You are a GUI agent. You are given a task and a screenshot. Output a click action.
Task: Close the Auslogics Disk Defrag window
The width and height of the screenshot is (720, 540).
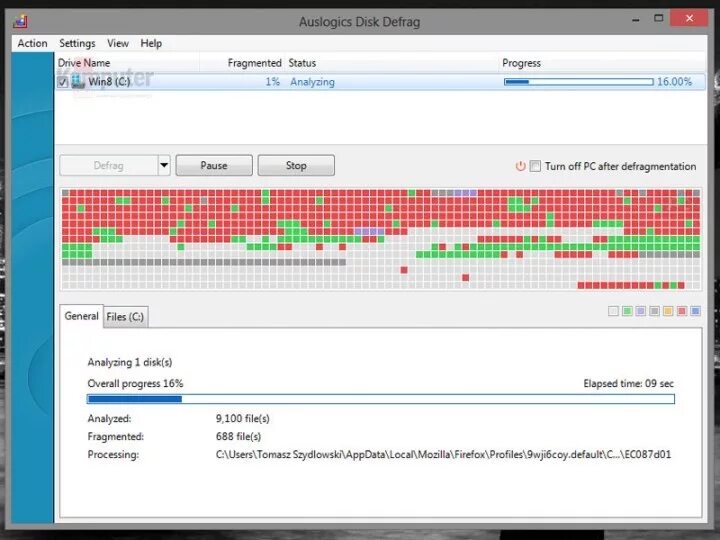click(689, 18)
